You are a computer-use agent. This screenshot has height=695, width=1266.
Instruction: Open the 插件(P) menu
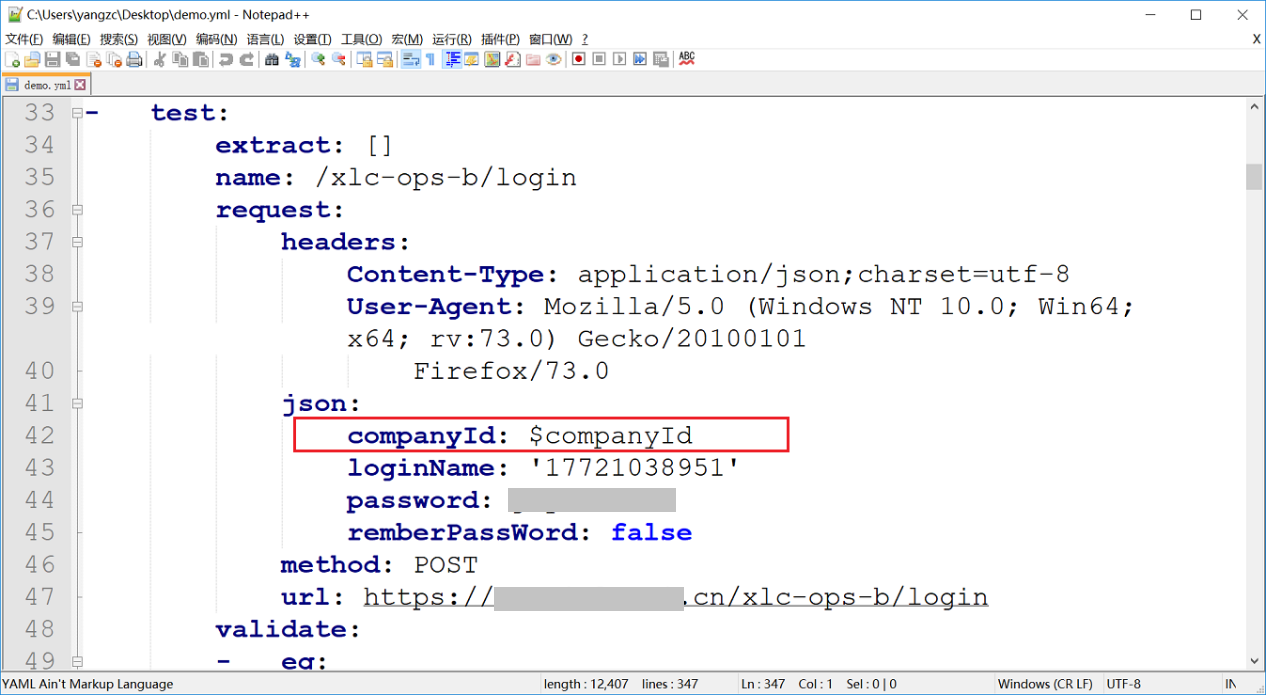500,39
